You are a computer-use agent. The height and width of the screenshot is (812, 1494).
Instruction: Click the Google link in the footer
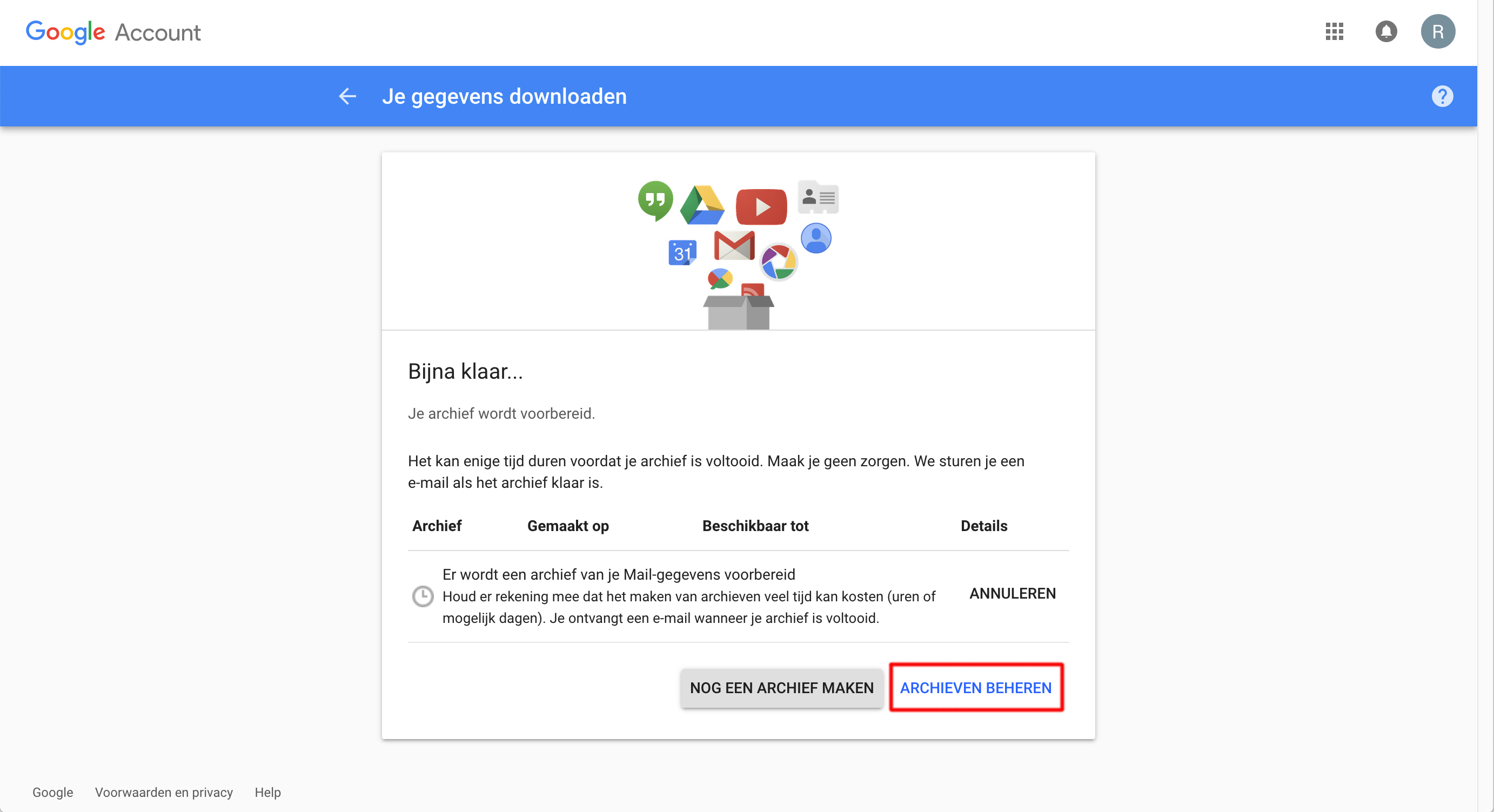coord(52,792)
